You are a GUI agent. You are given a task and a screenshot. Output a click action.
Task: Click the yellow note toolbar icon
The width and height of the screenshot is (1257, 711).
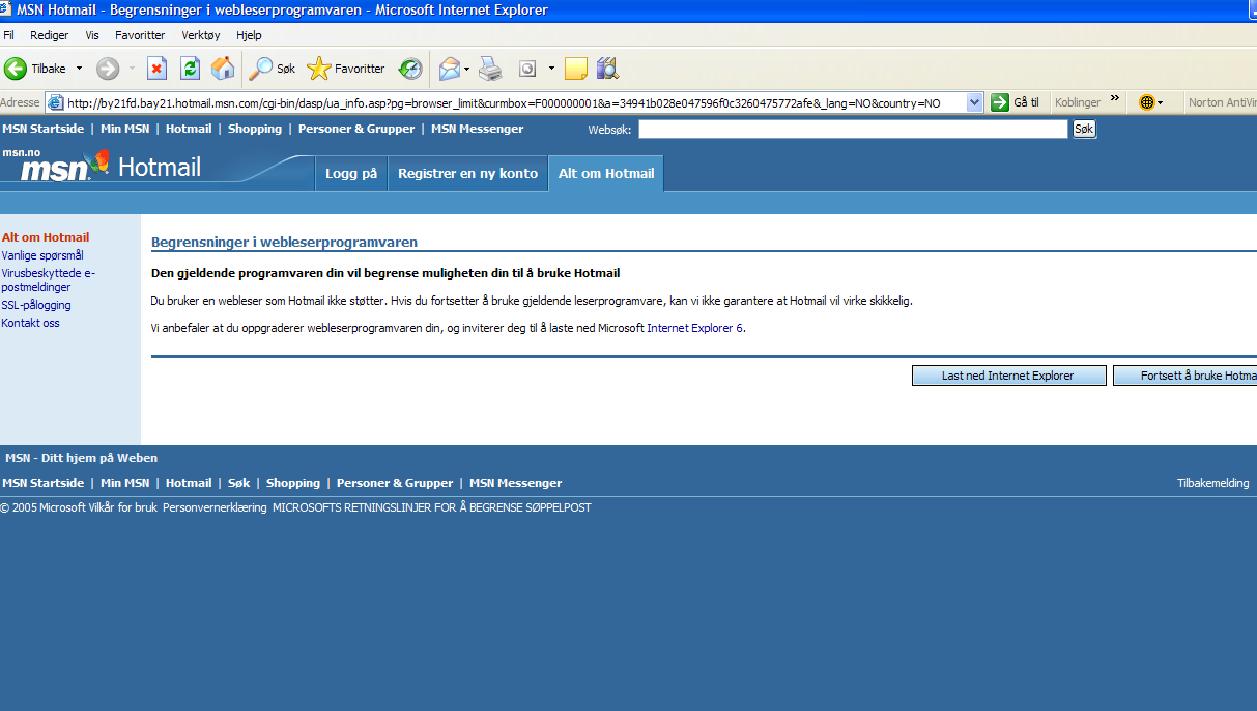(x=576, y=69)
